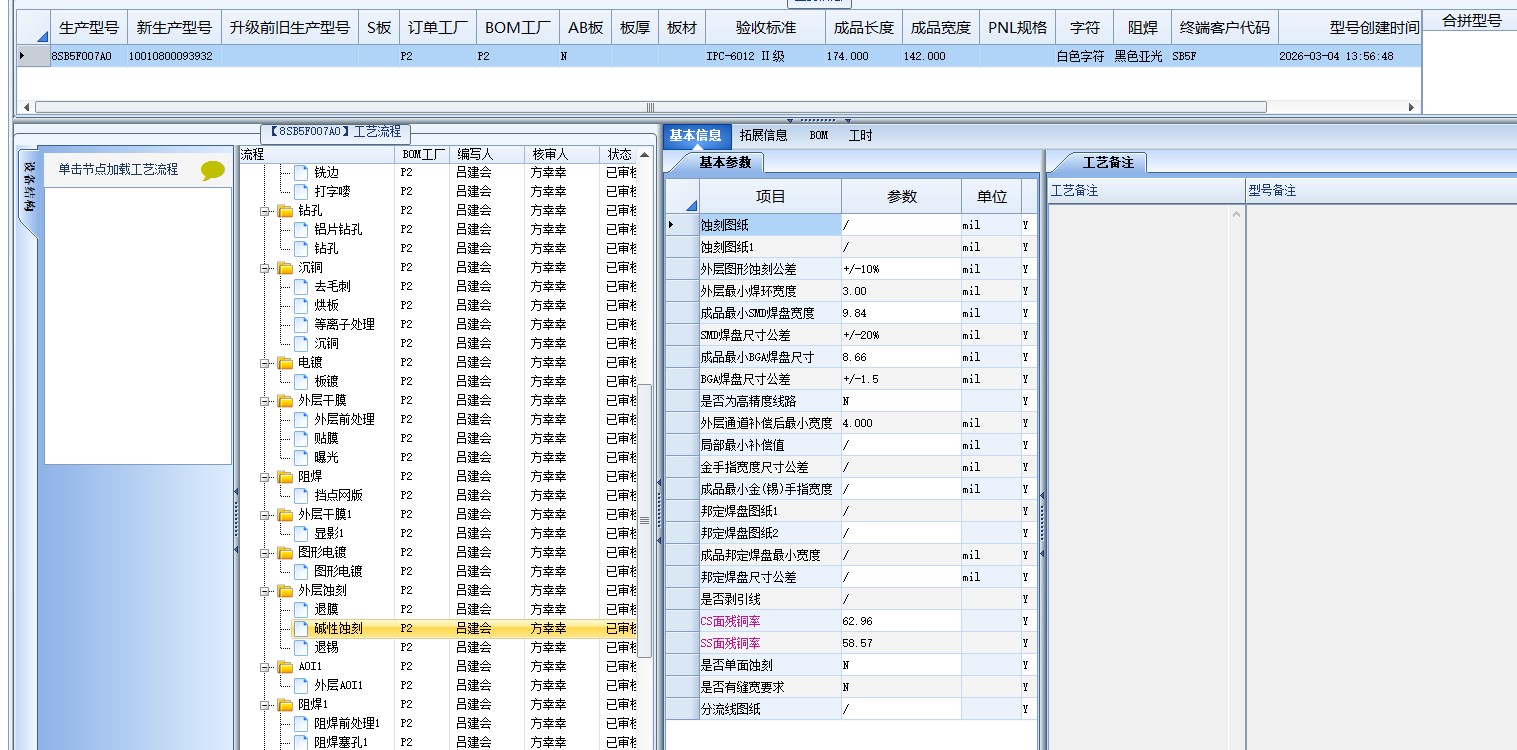The height and width of the screenshot is (750, 1517).
Task: Click the document icon beside 打字唛
Action: (x=301, y=192)
